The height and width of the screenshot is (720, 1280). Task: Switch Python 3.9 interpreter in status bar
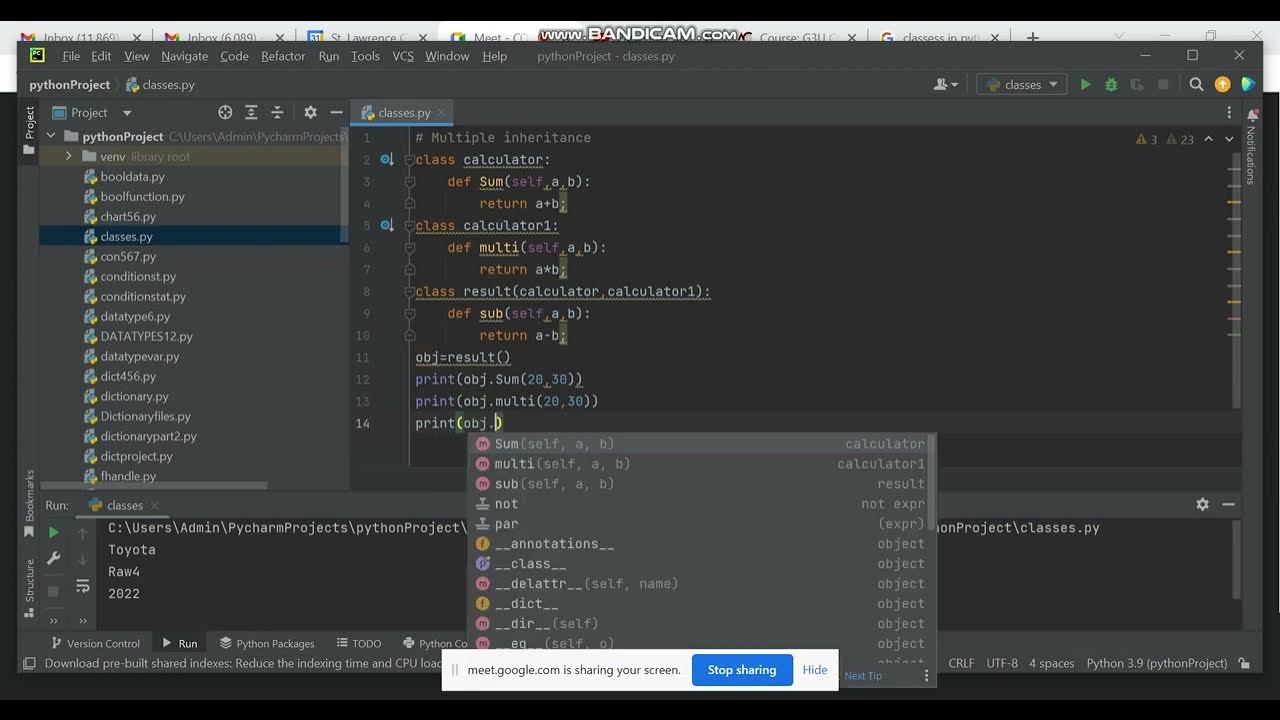1156,663
